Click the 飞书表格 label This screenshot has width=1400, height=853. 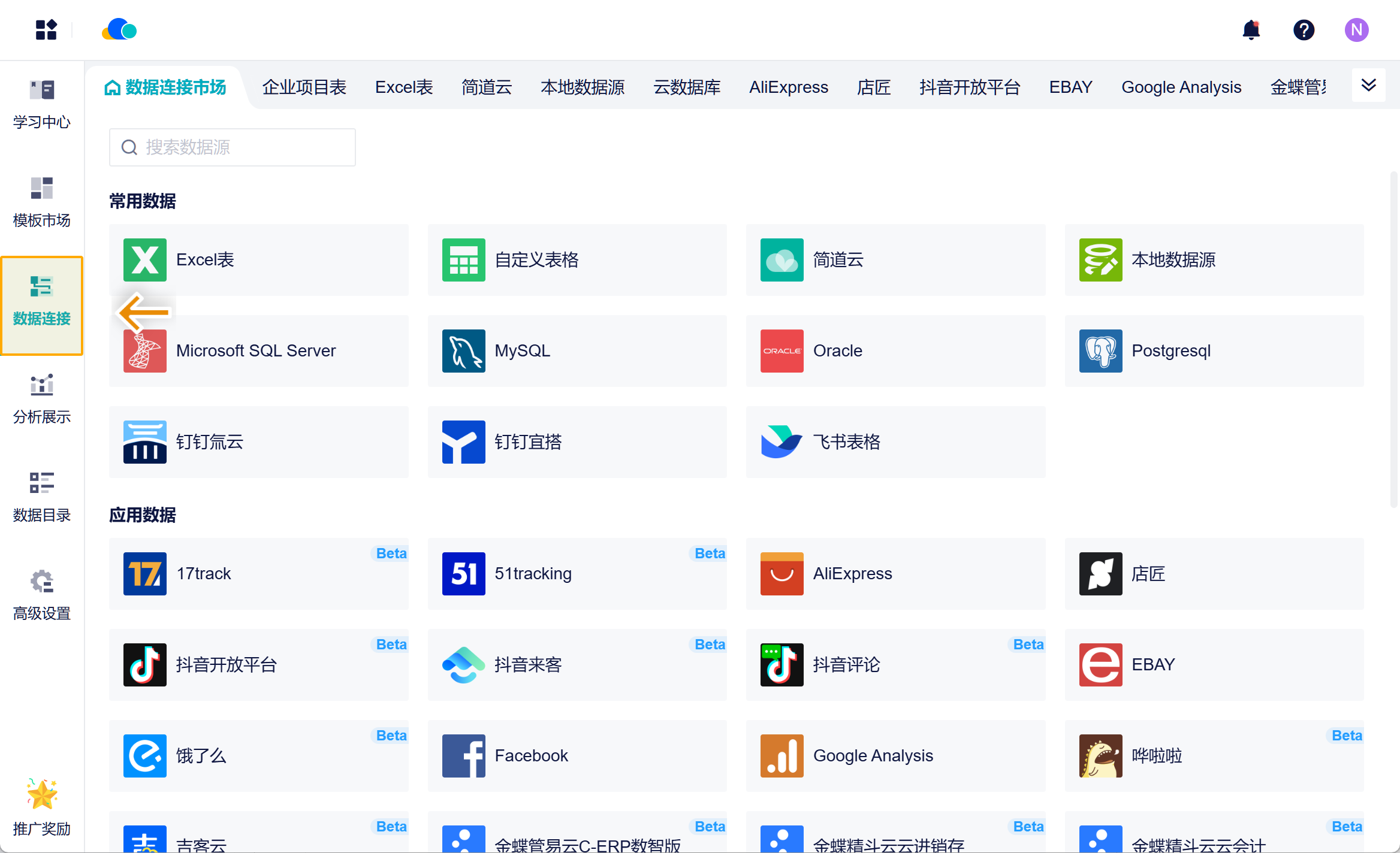(847, 442)
